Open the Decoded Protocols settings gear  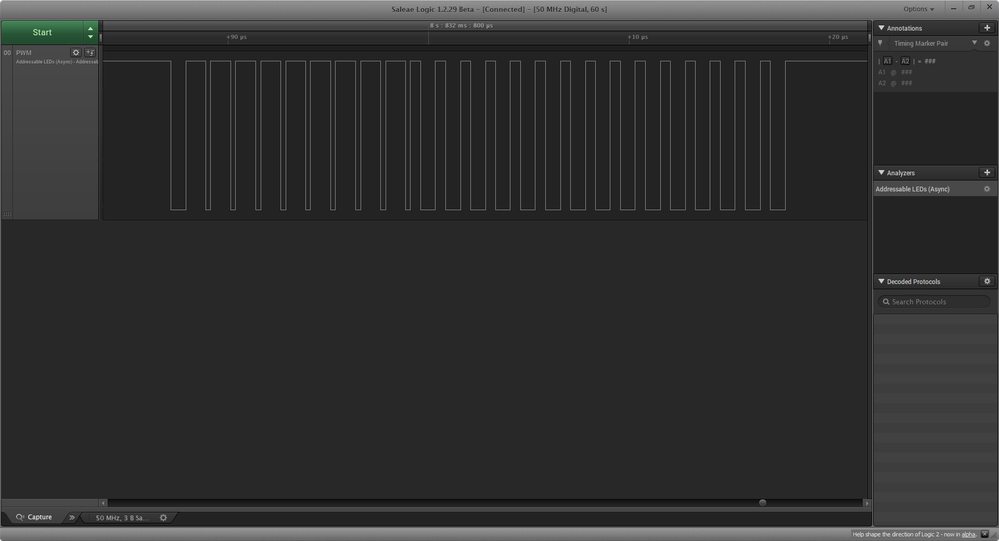point(987,281)
